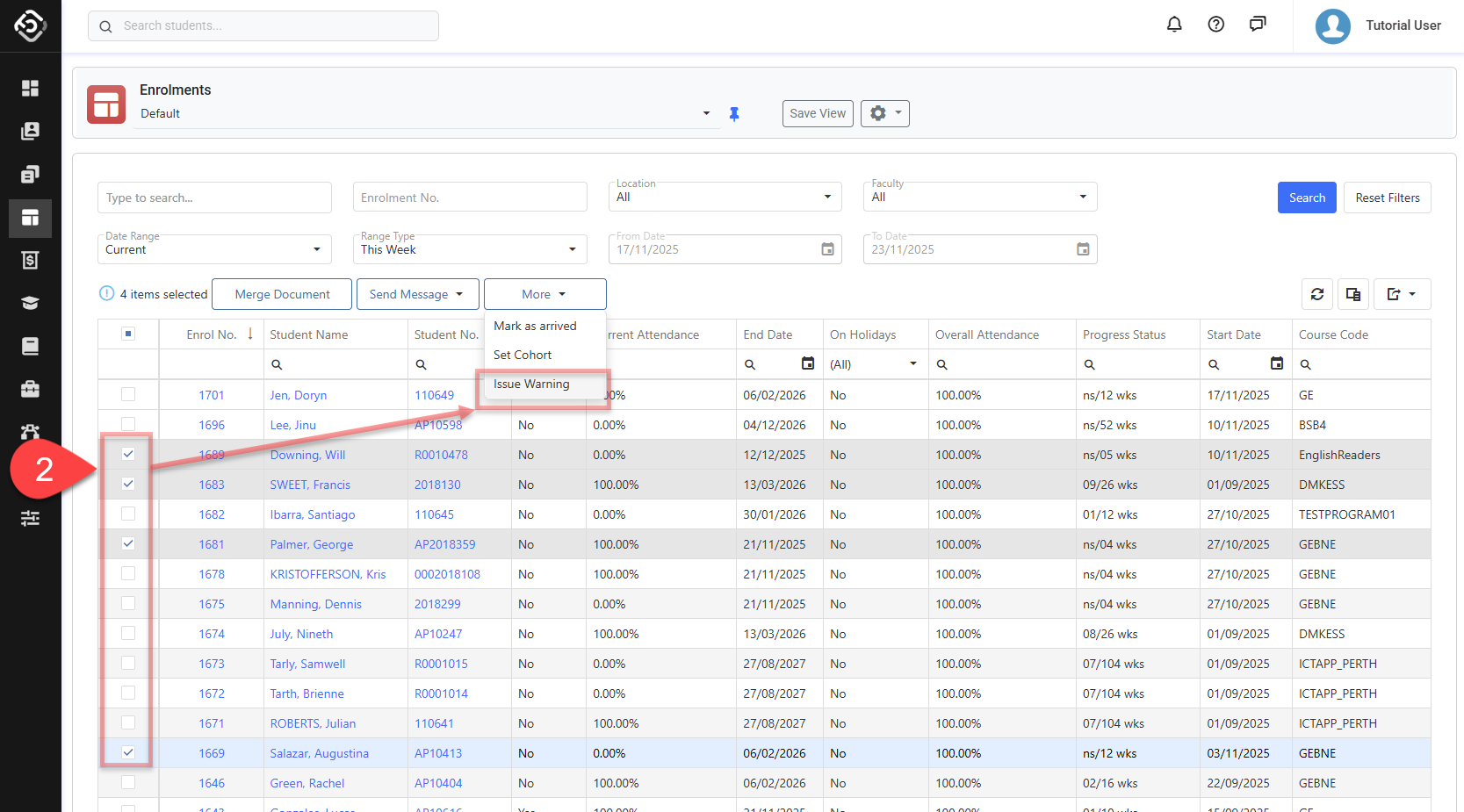The width and height of the screenshot is (1464, 812).
Task: Open the help question mark icon
Action: 1215,25
